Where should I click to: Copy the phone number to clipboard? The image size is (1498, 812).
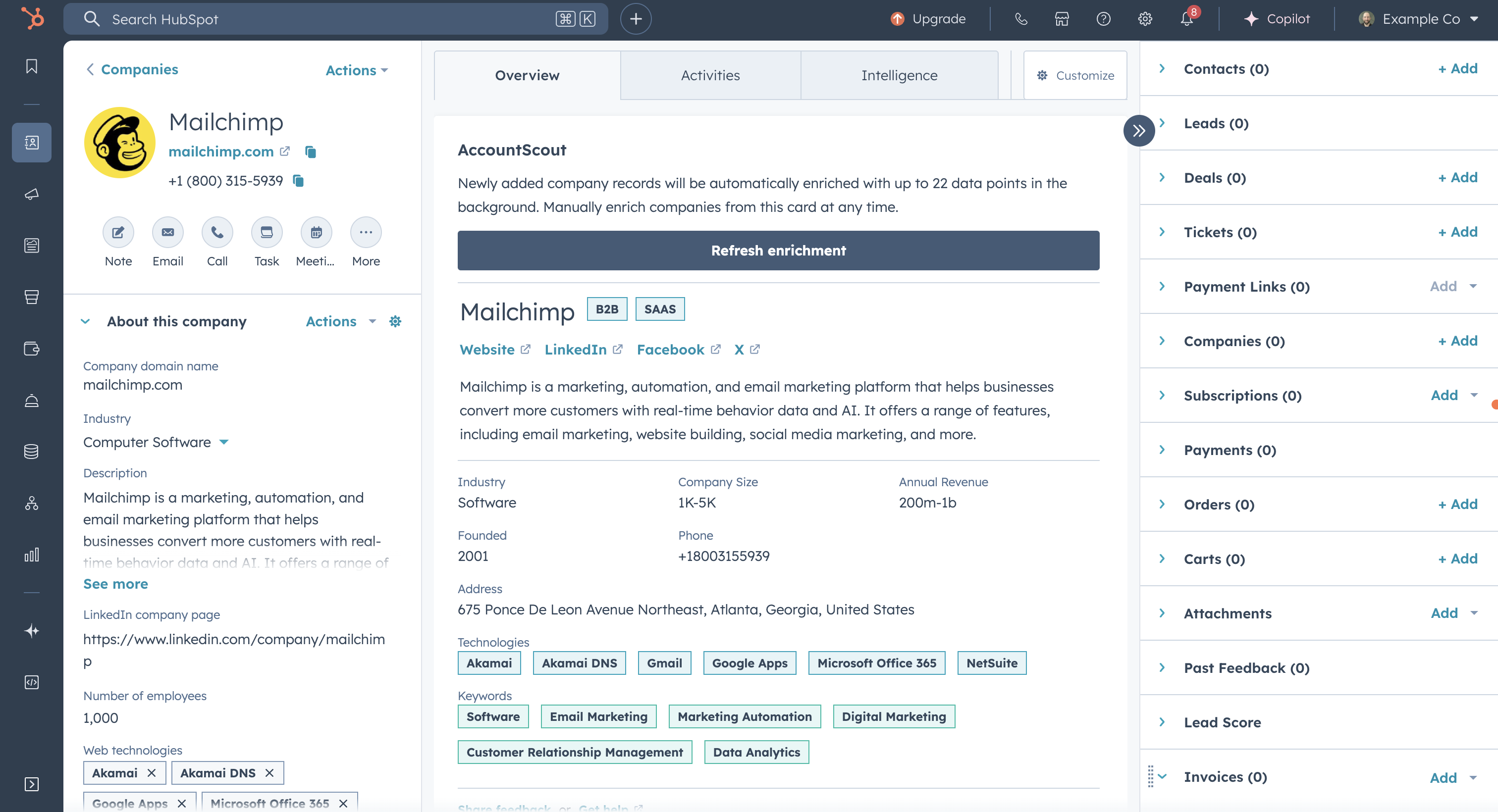[x=298, y=181]
